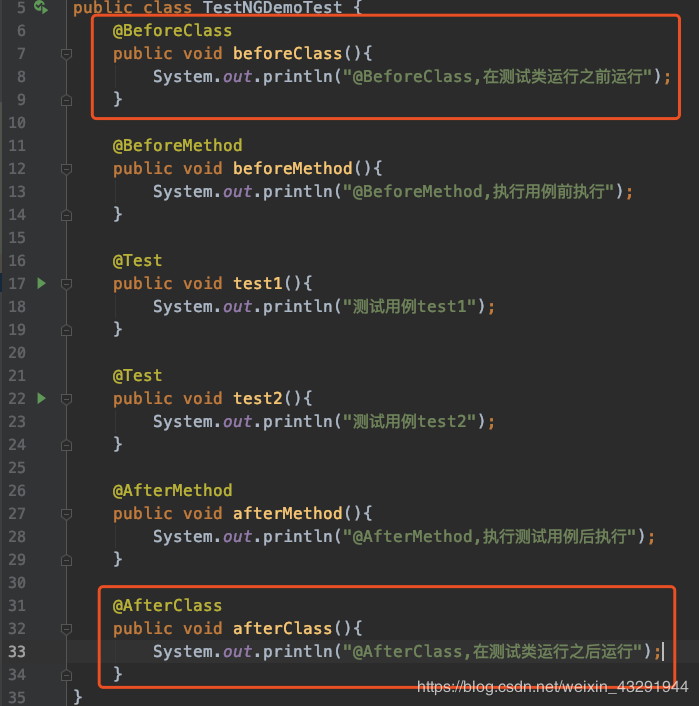This screenshot has height=706, width=699.
Task: Collapse test1 method fold marker on line 17
Action: (x=66, y=284)
